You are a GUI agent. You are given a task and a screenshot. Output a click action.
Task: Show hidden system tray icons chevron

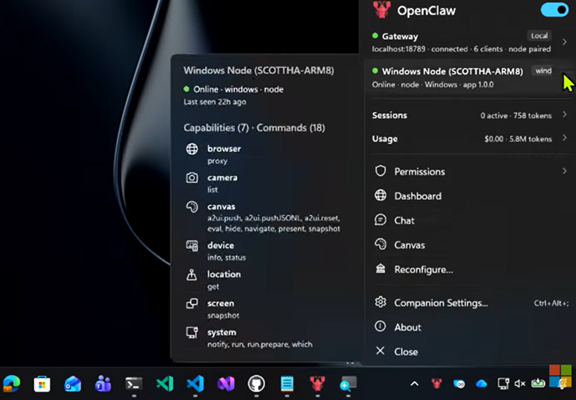tap(414, 384)
